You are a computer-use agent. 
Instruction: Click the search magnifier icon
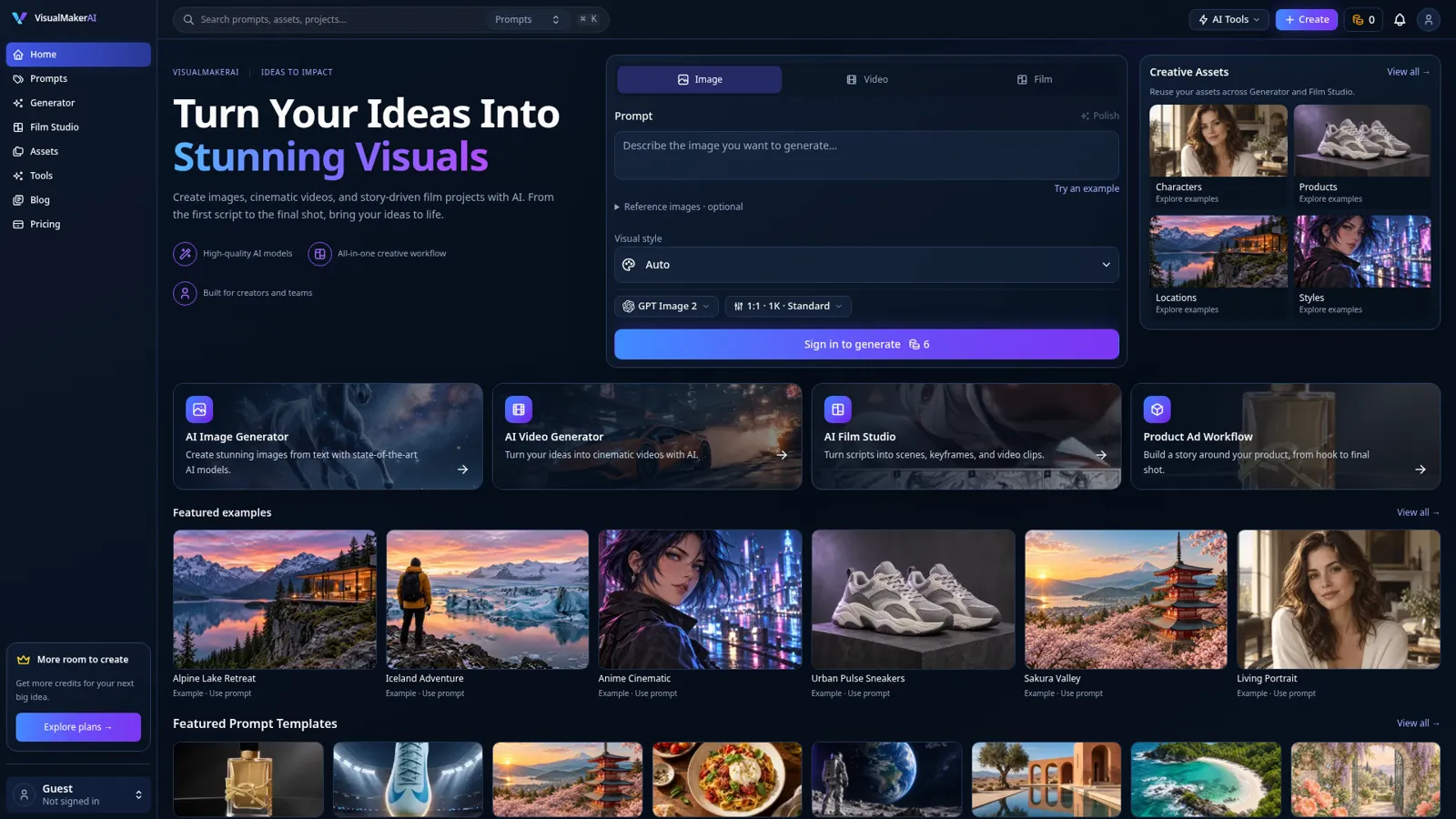click(188, 19)
